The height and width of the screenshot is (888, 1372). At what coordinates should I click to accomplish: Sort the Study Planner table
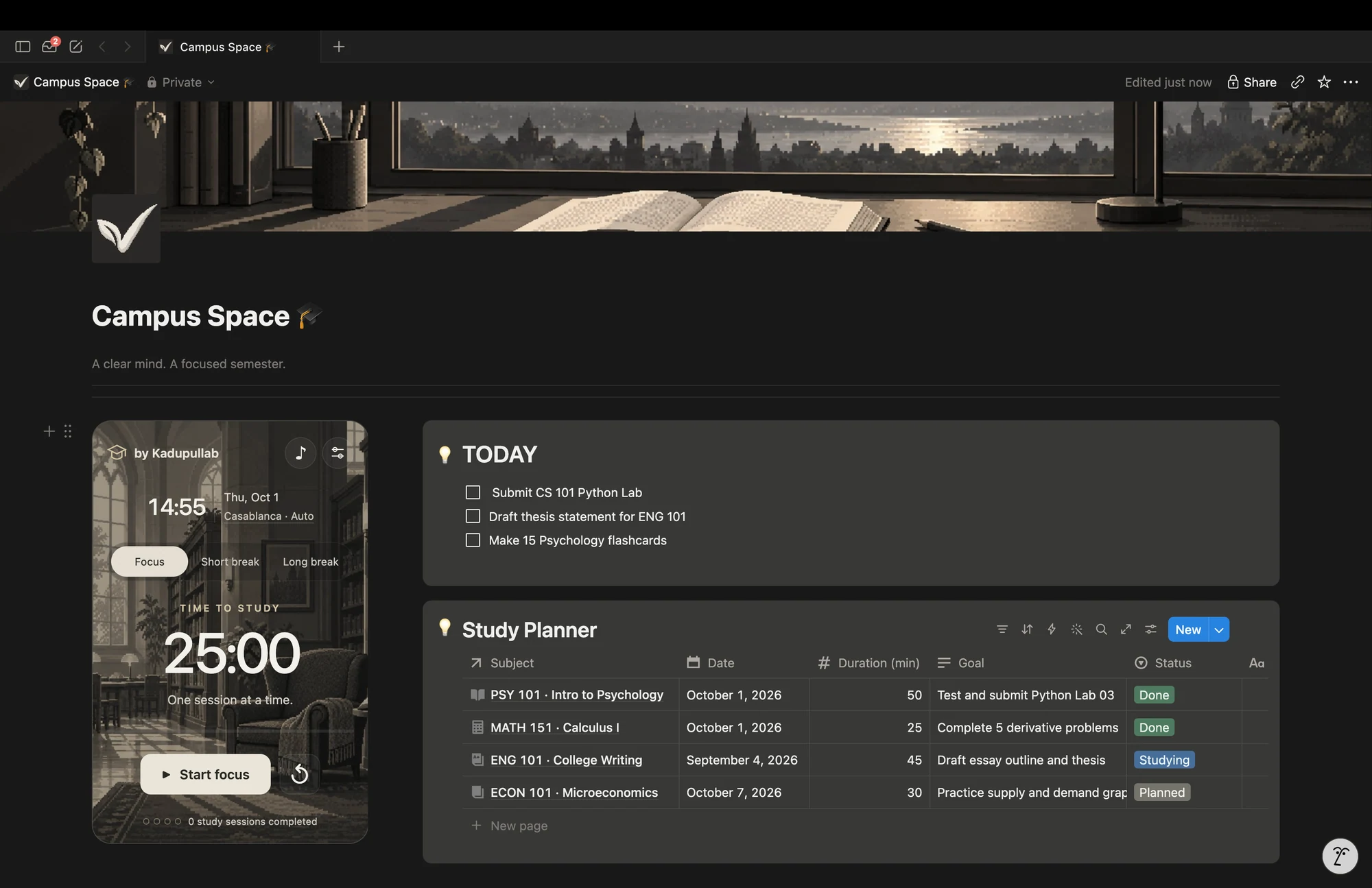pos(1027,629)
